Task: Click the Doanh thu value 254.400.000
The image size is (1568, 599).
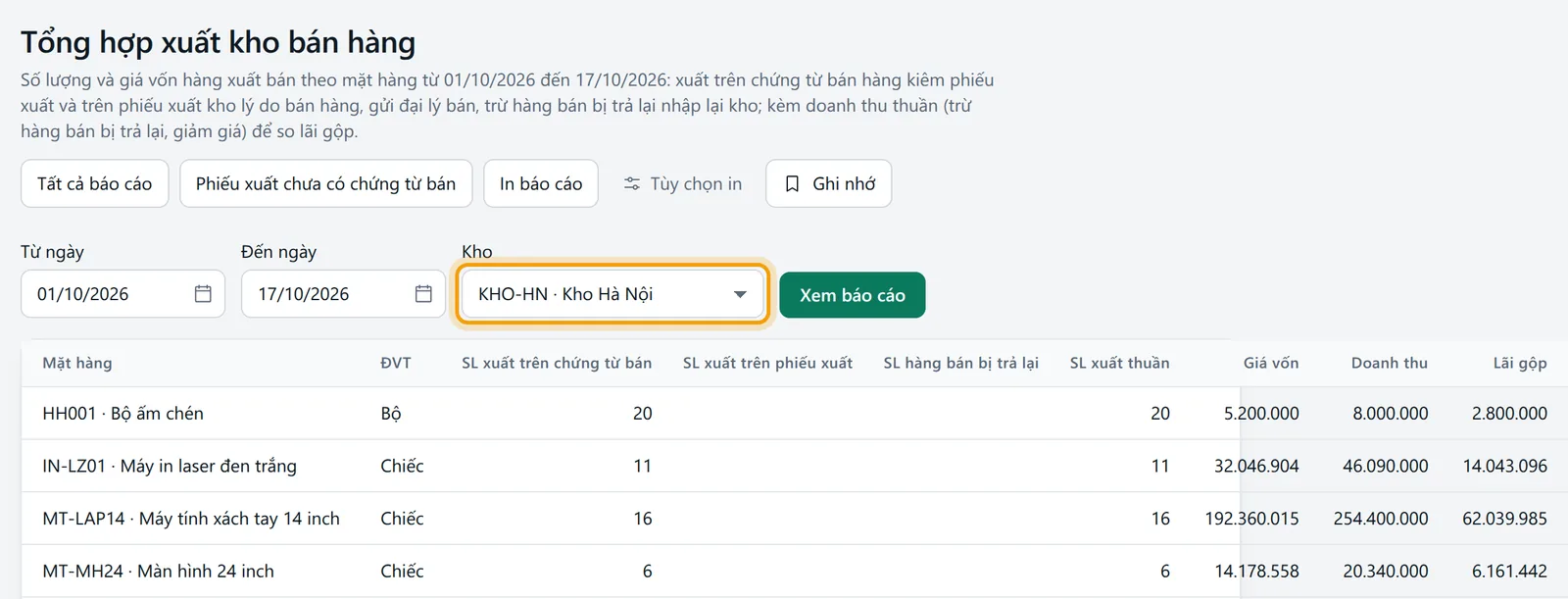Action: coord(1381,519)
